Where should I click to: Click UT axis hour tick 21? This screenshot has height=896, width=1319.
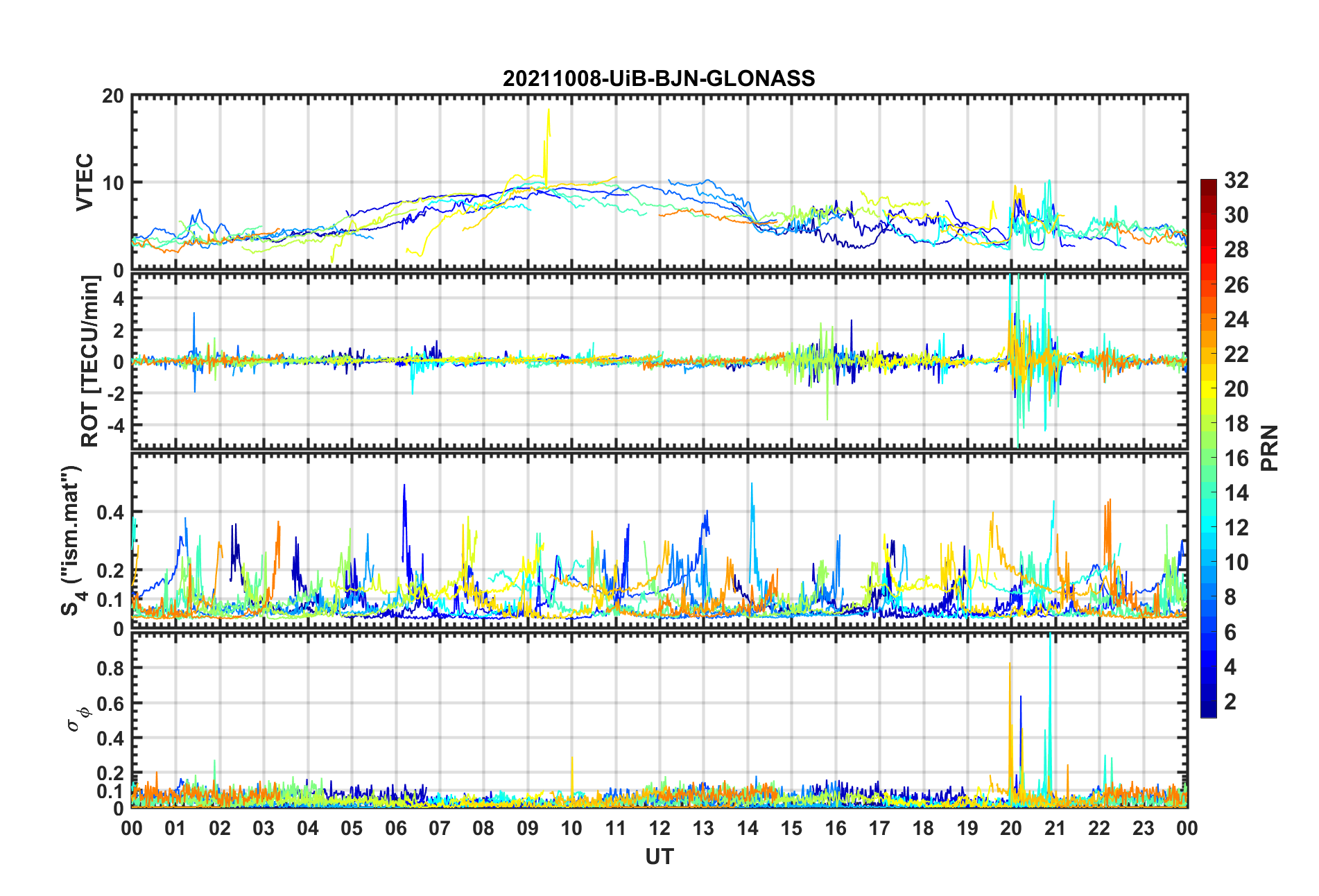click(1055, 828)
